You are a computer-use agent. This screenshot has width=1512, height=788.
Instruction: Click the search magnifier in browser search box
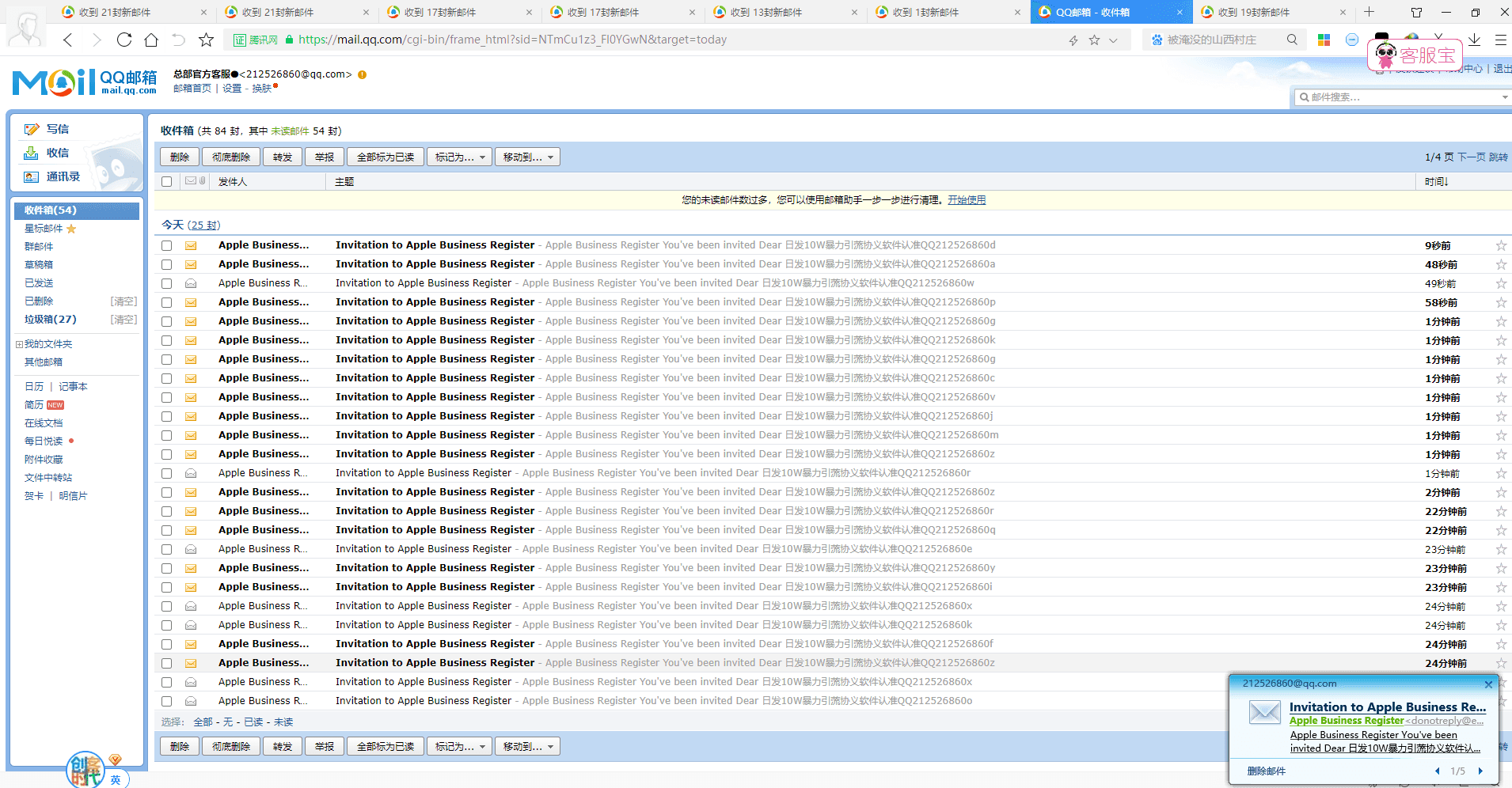(x=1292, y=40)
